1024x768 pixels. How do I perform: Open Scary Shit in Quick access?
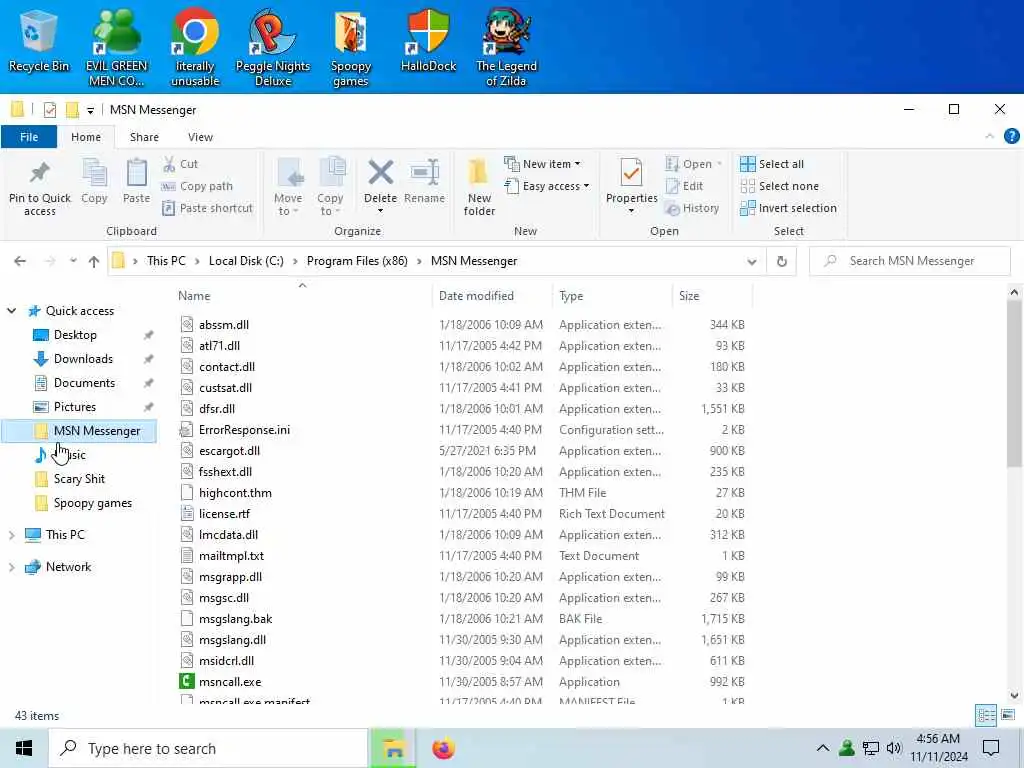(79, 479)
